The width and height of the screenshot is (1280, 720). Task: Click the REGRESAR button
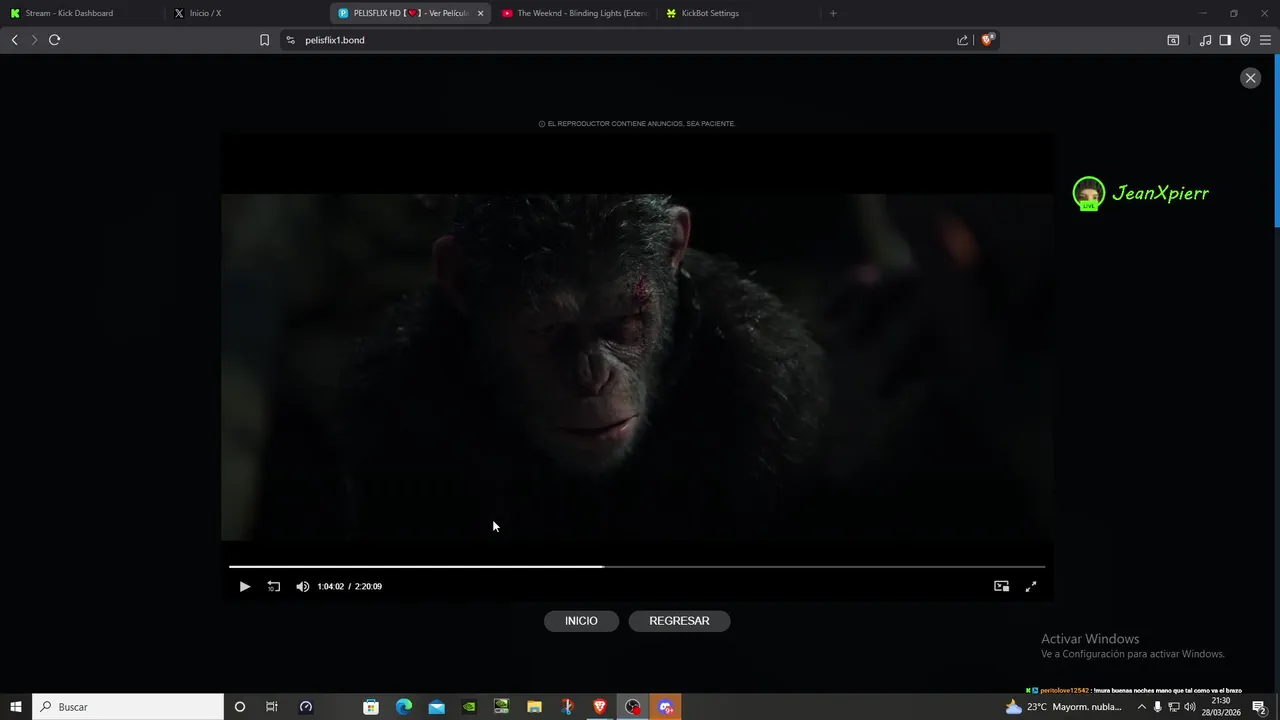point(679,621)
